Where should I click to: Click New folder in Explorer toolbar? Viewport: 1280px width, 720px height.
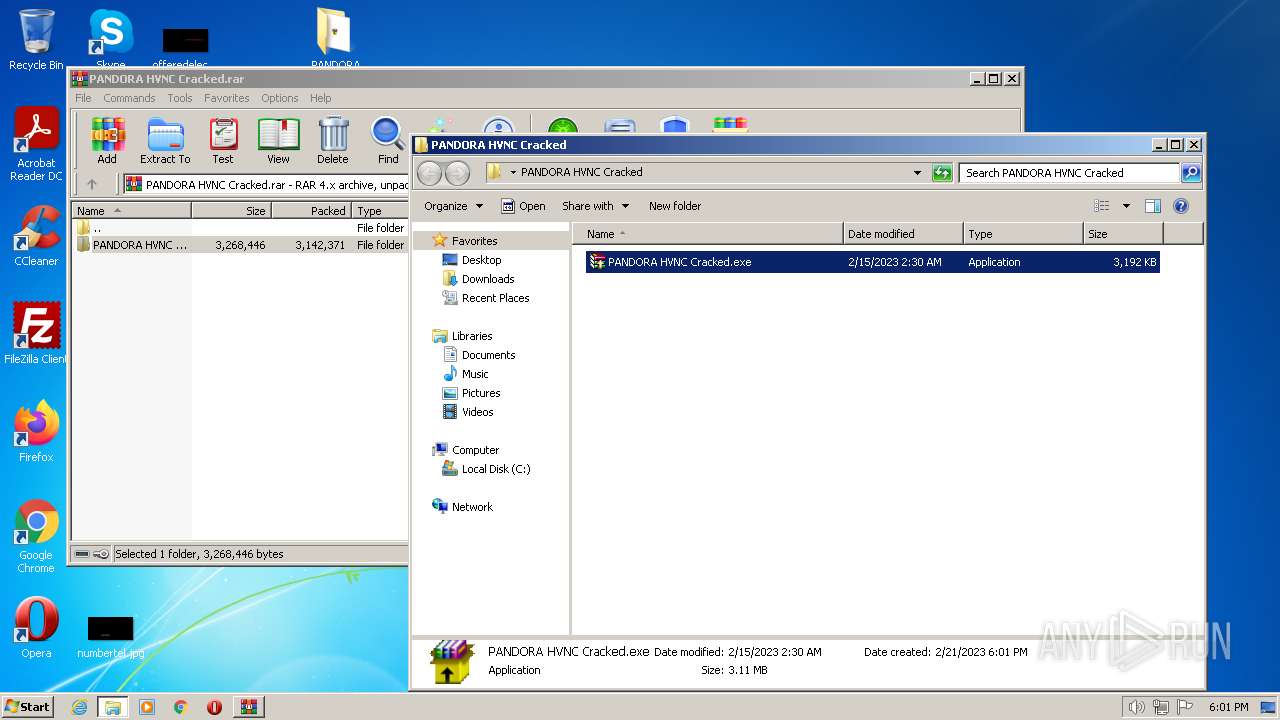(x=675, y=206)
